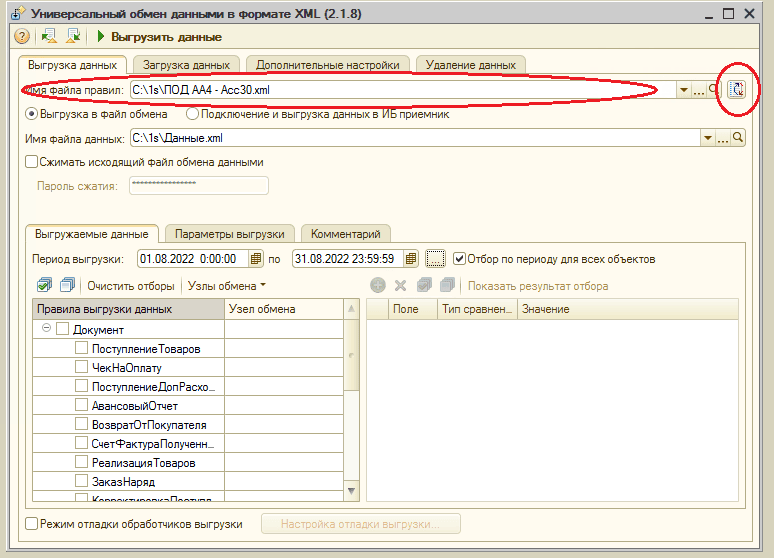The width and height of the screenshot is (774, 558).
Task: Collapse the Документ tree node
Action: click(x=46, y=329)
